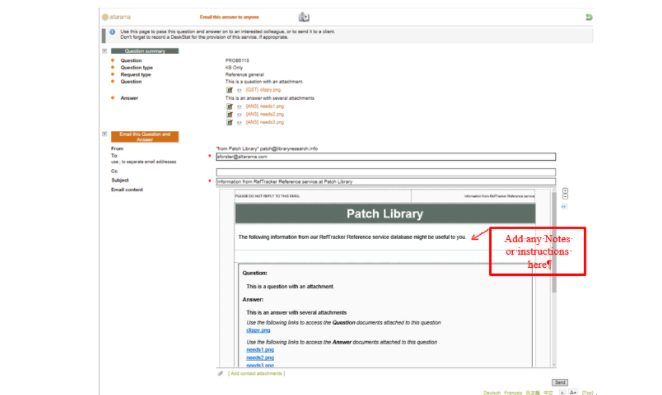Click the Send button
Viewport: 662px width, 395px height.
click(560, 382)
